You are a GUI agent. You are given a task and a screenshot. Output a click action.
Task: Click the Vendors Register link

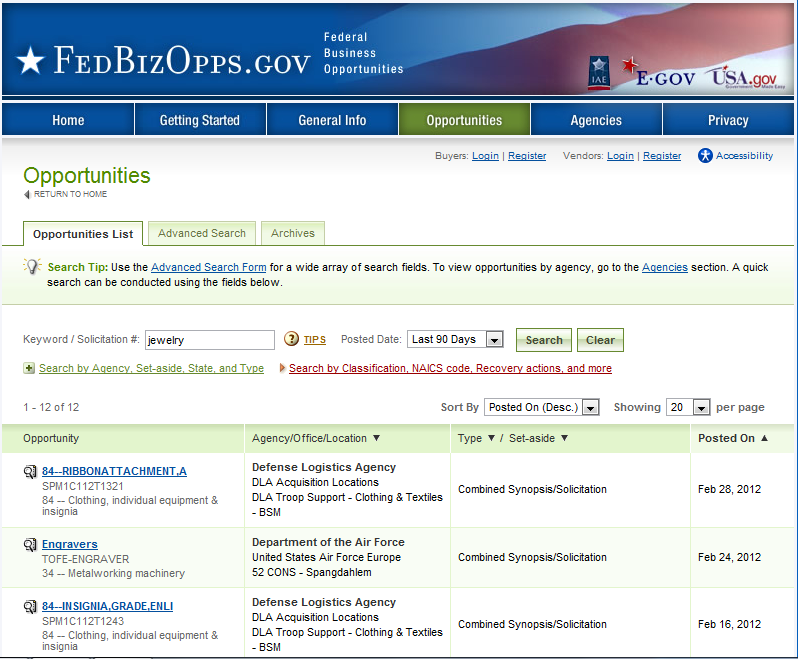(x=662, y=156)
